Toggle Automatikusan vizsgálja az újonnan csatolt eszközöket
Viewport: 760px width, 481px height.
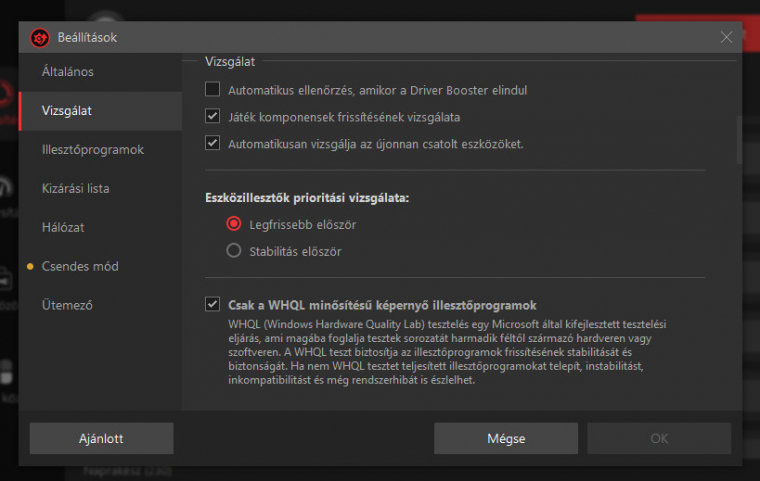(x=212, y=143)
